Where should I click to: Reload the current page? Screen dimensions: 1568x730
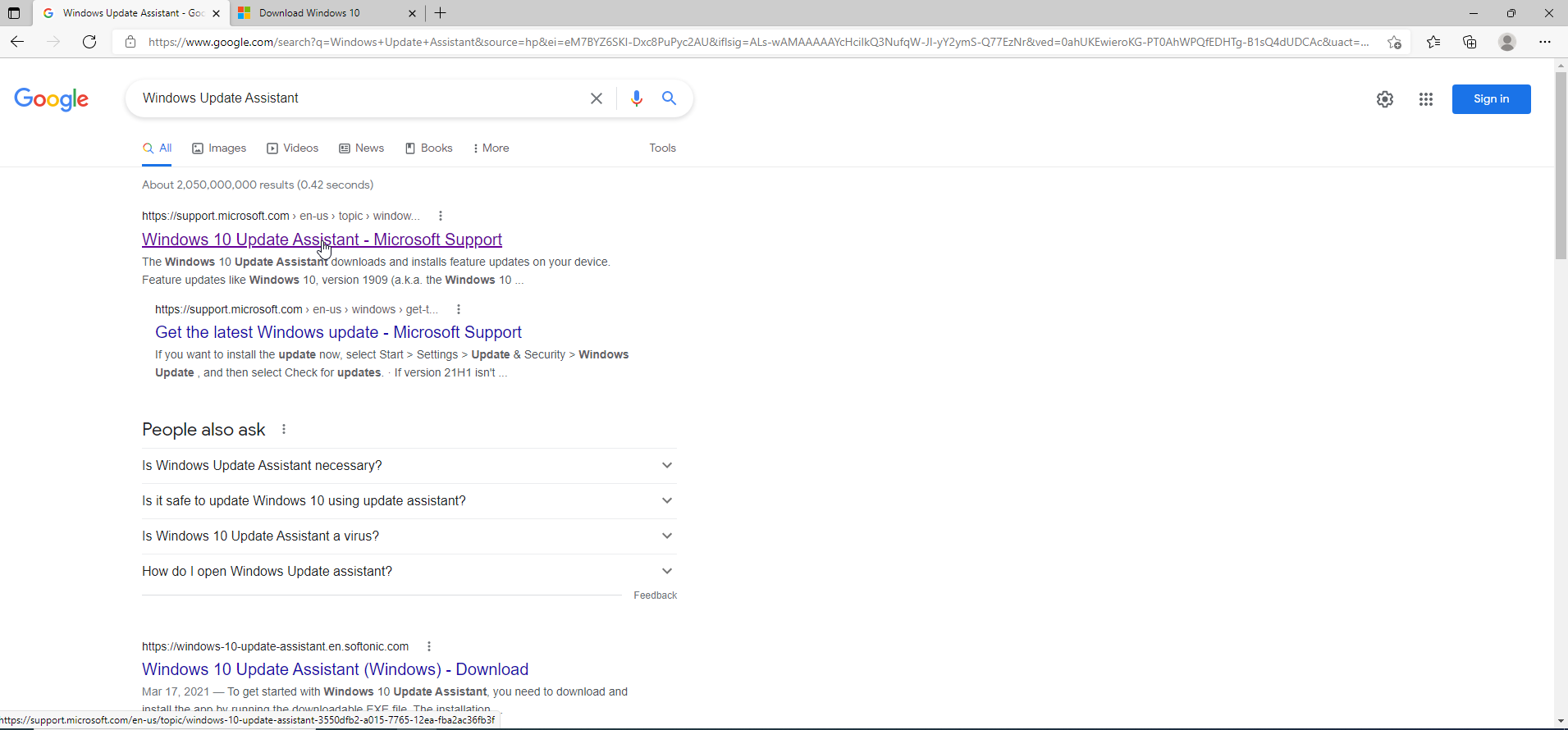[89, 42]
